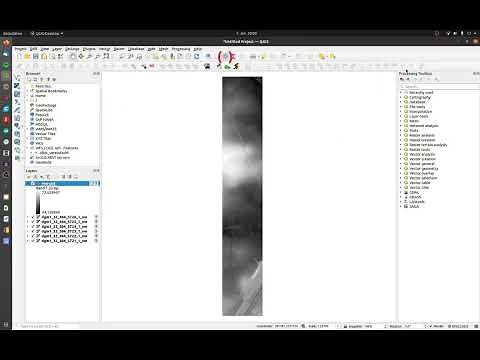Image resolution: width=480 pixels, height=360 pixels.
Task: Click the Browser panel Collapse All icon
Action: [x=48, y=79]
